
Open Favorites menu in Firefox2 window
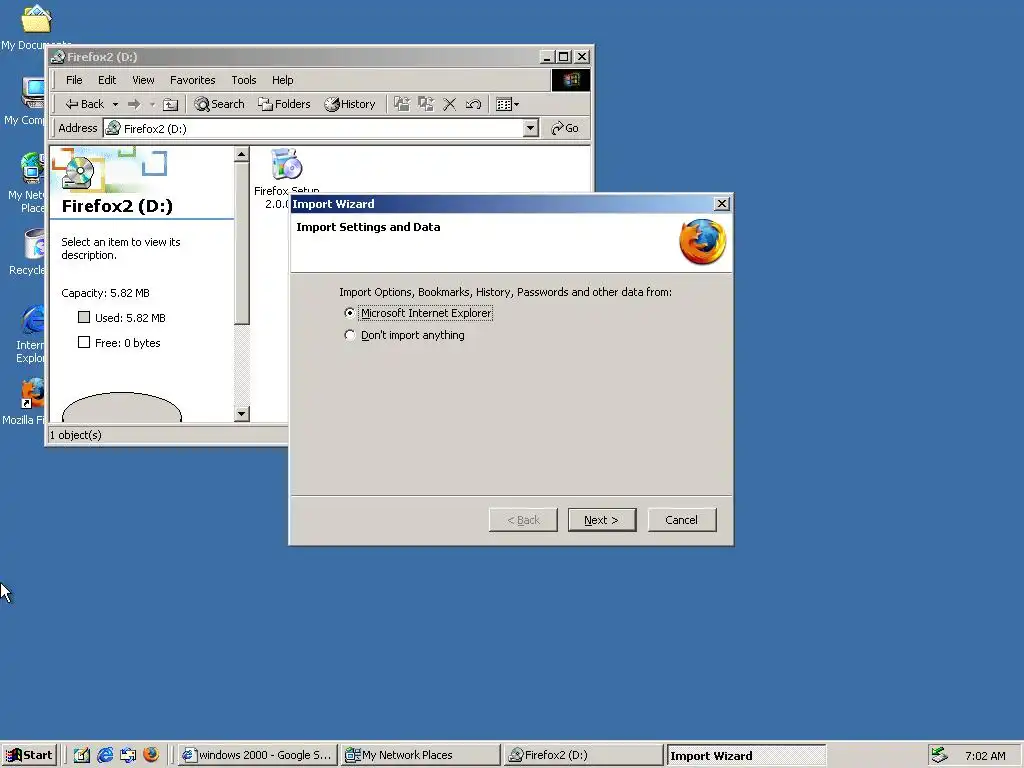click(x=193, y=80)
